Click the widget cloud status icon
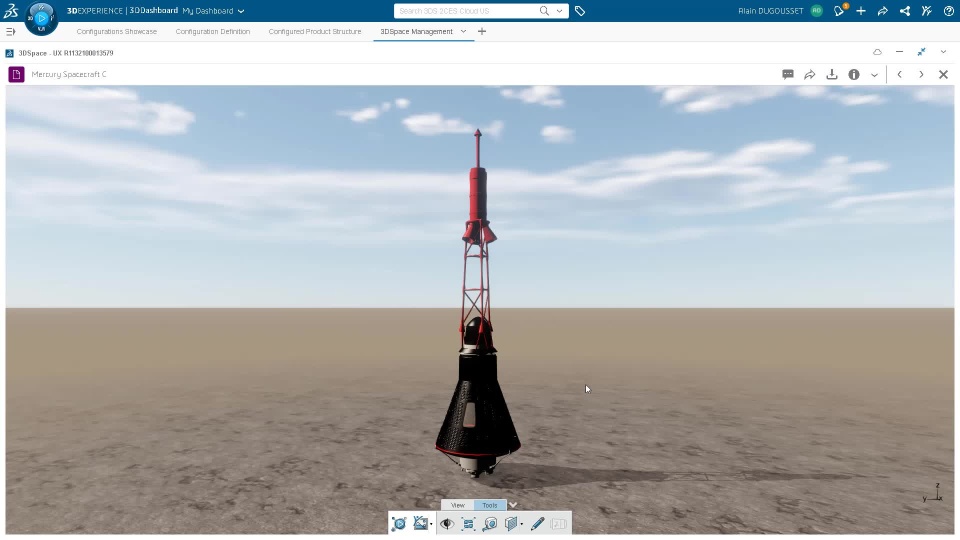The image size is (960, 540). click(877, 52)
